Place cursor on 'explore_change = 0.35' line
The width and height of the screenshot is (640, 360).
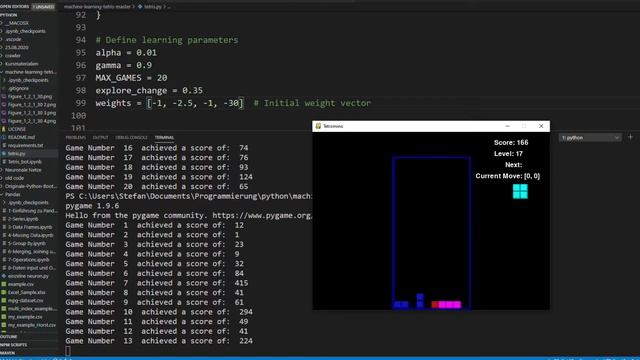coord(149,91)
